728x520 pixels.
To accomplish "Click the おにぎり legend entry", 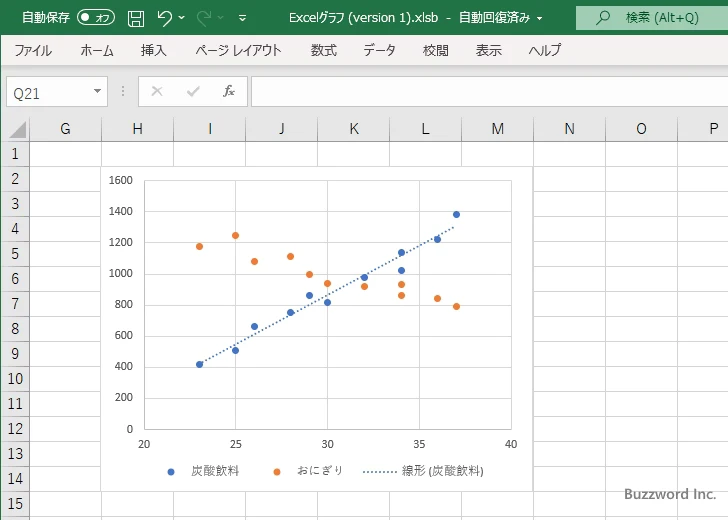I will click(308, 471).
